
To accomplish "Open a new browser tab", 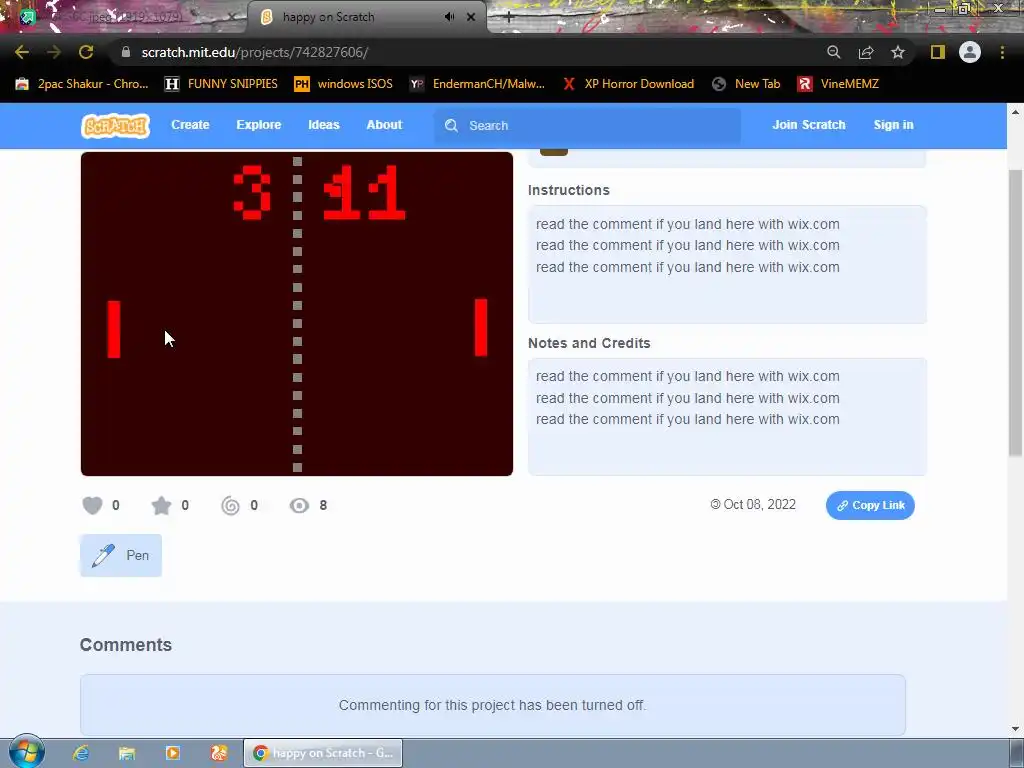I will 509,18.
